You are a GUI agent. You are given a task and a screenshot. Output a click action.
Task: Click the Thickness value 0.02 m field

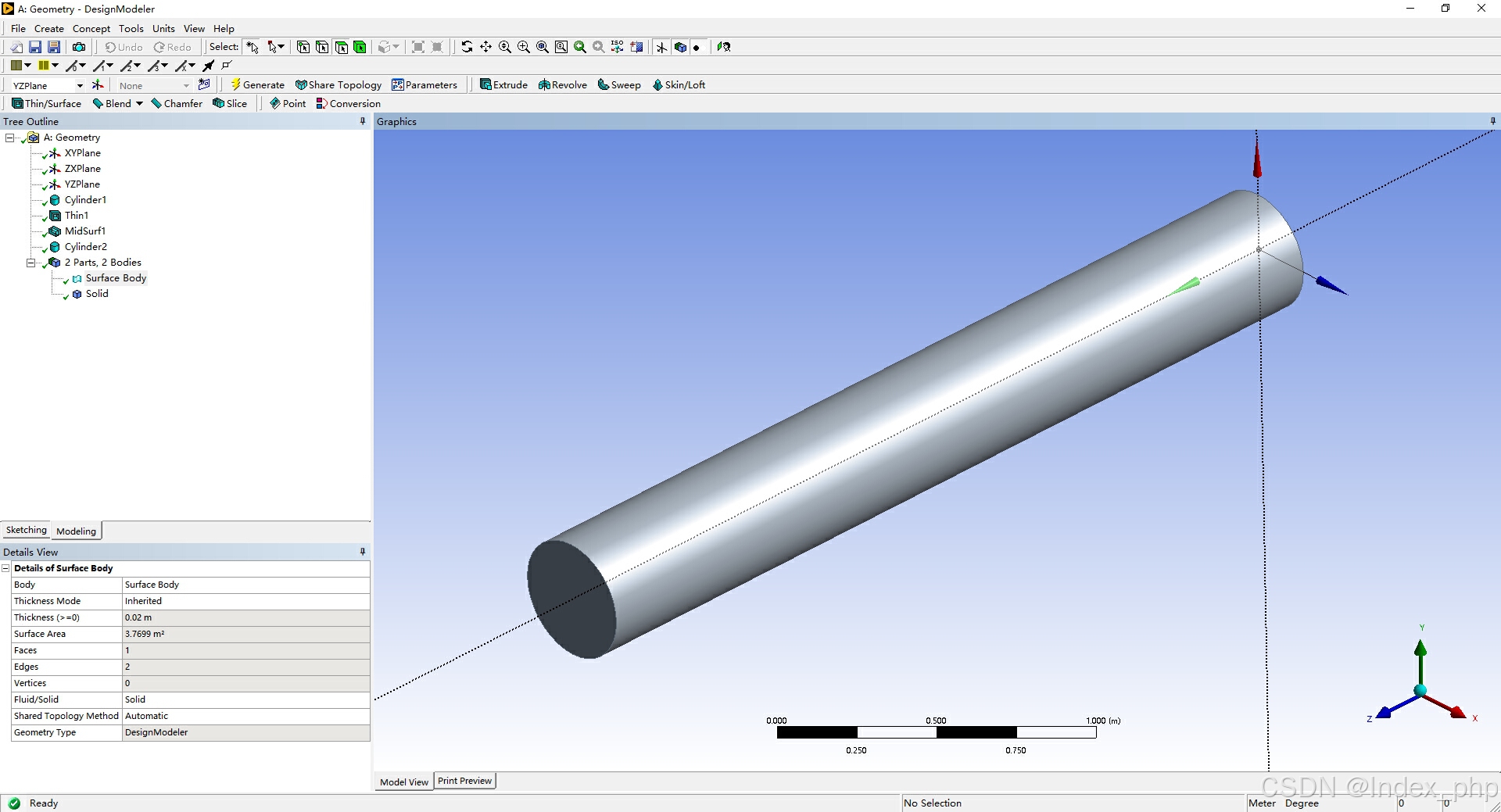(246, 617)
